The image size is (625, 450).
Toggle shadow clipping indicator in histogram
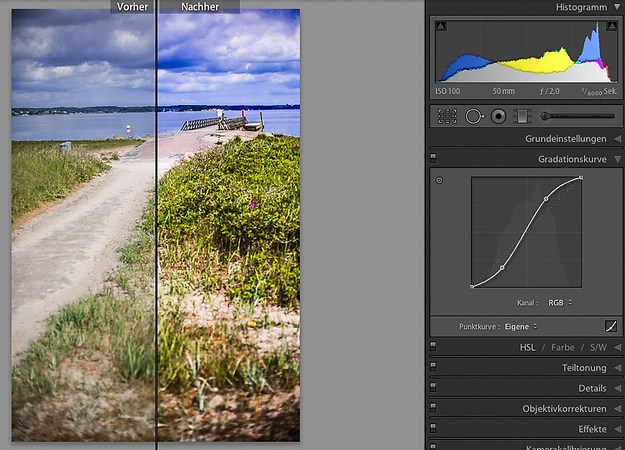pyautogui.click(x=441, y=25)
